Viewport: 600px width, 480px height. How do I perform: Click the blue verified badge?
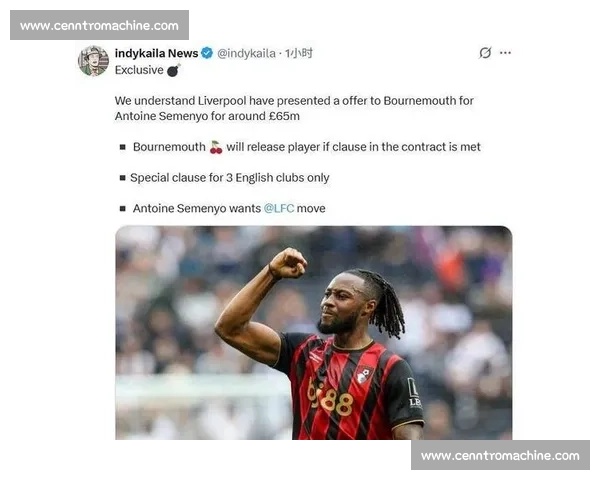pos(207,53)
